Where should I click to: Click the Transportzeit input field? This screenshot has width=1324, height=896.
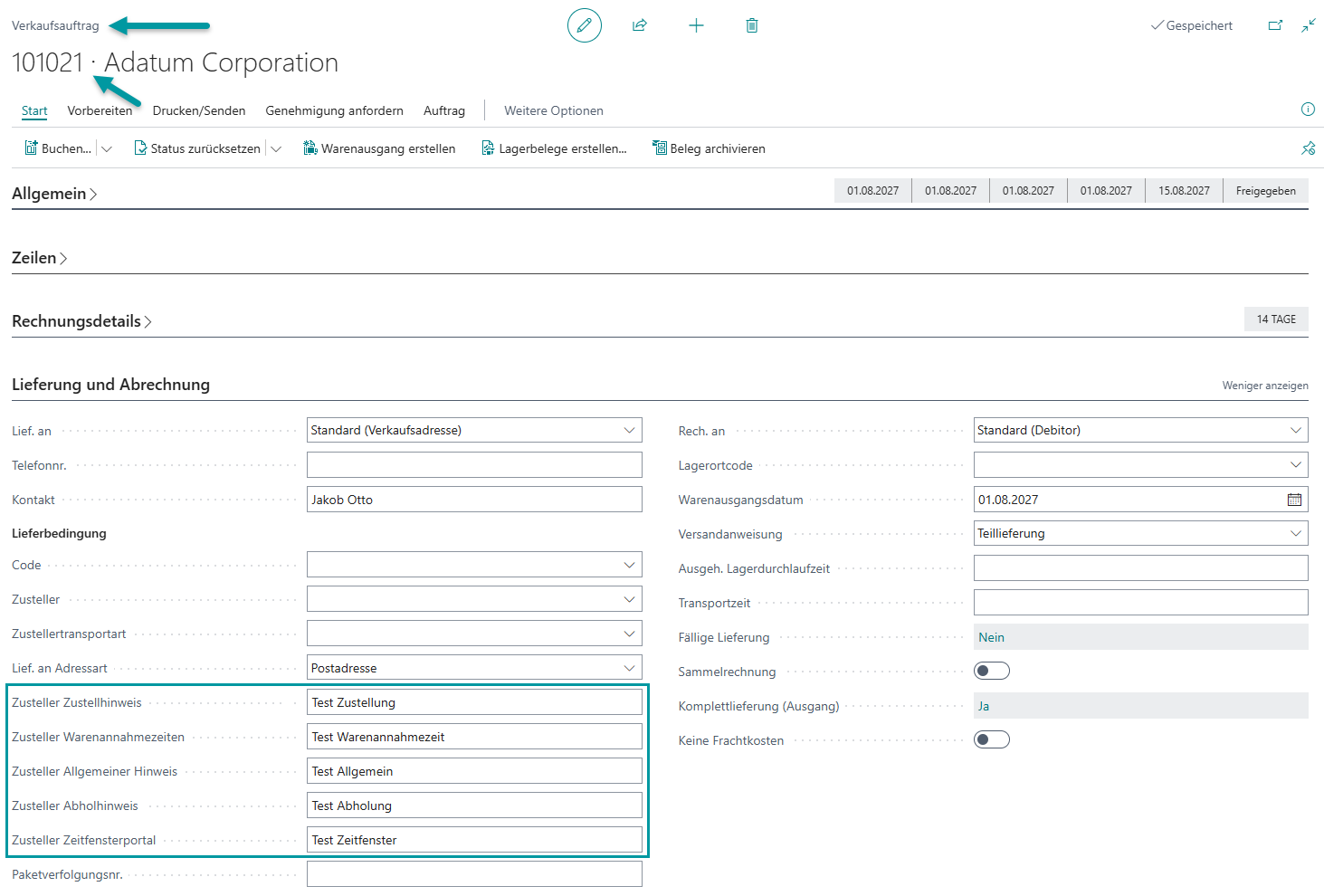click(x=1141, y=603)
